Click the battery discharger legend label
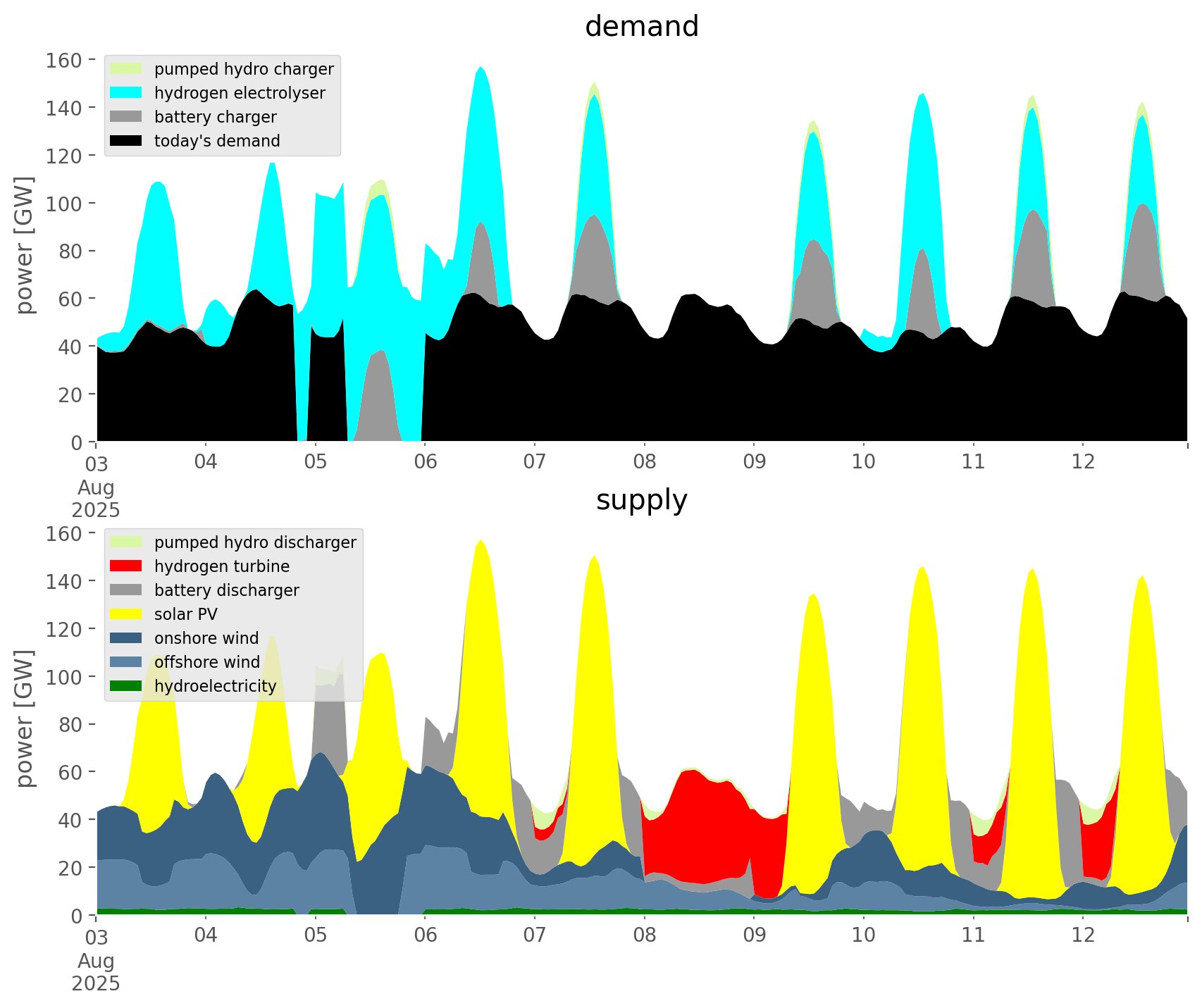This screenshot has width=1202, height=1008. (226, 590)
